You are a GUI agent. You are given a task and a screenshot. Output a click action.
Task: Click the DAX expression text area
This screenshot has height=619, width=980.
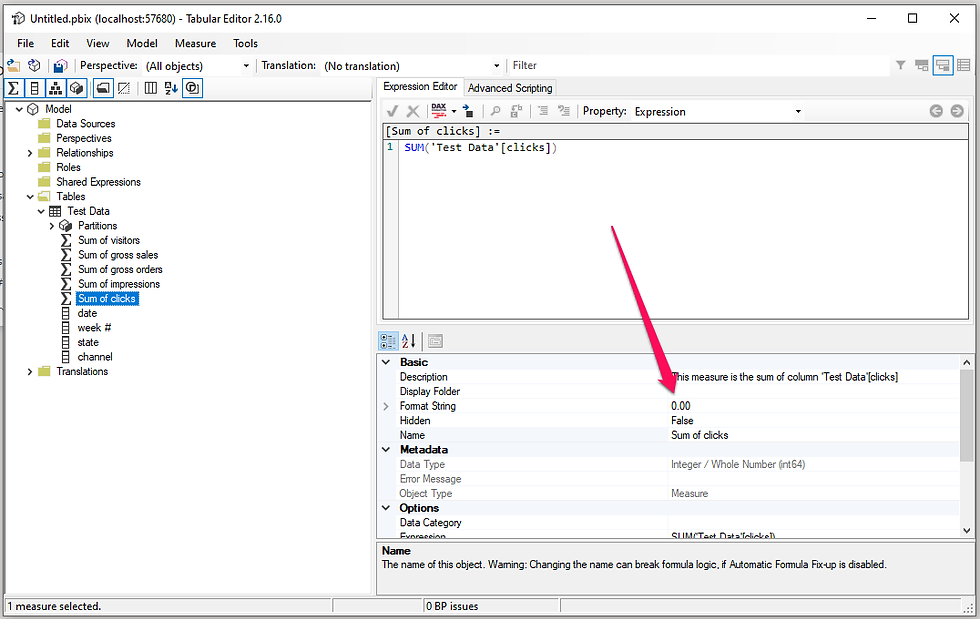click(683, 229)
